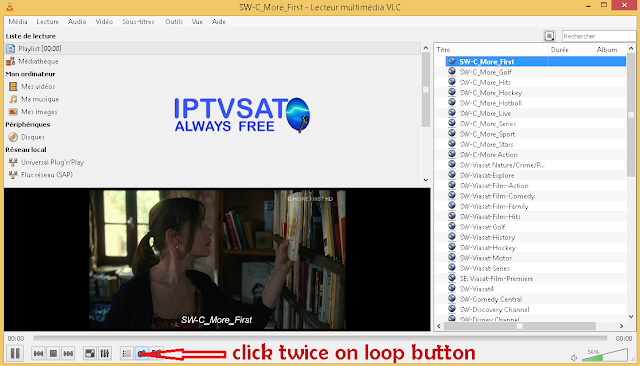
Task: Open the Sous-titres menu
Action: coord(138,22)
